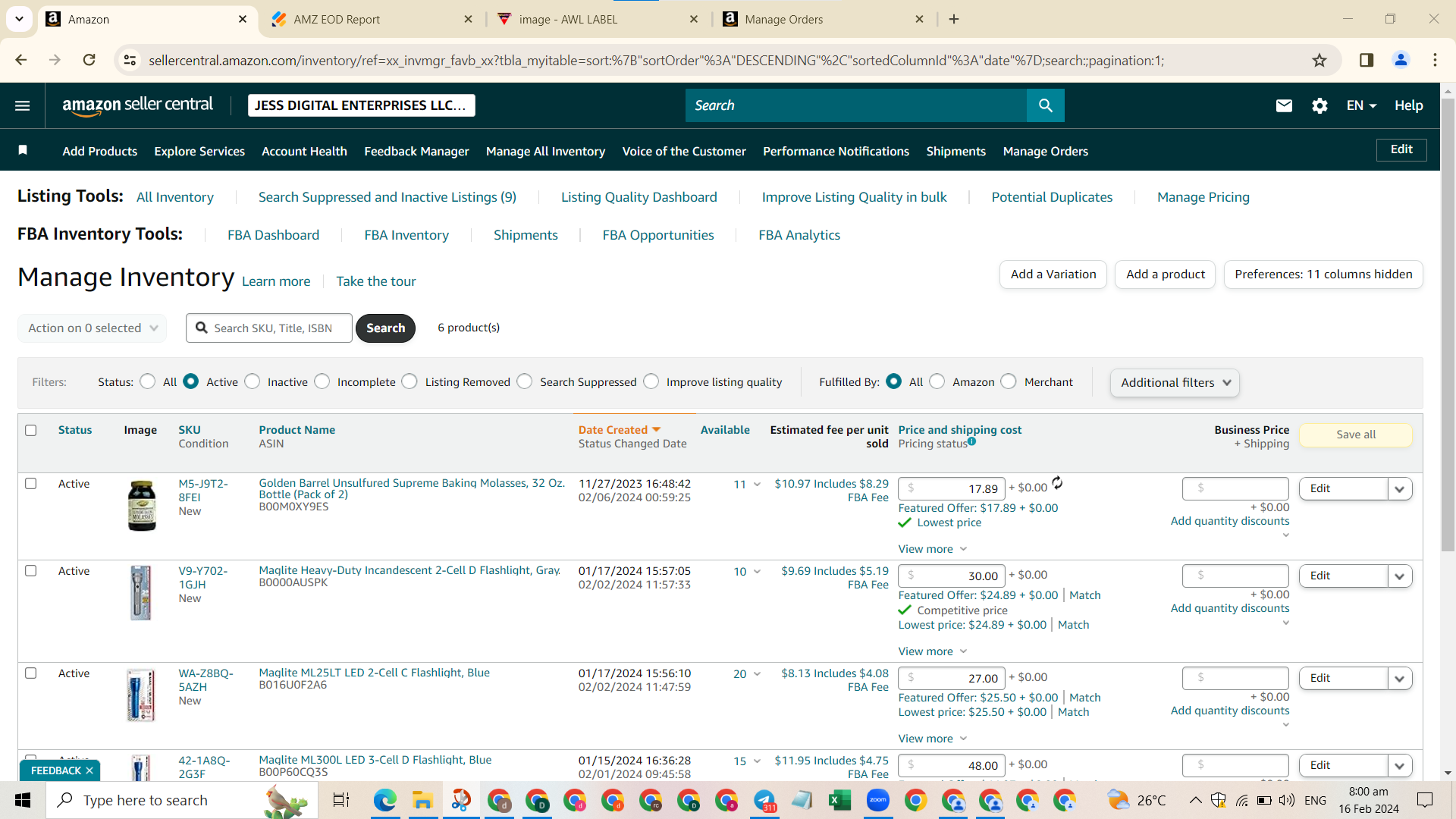
Task: Click the Golden Barrel Molasses product thumbnail
Action: click(x=142, y=505)
